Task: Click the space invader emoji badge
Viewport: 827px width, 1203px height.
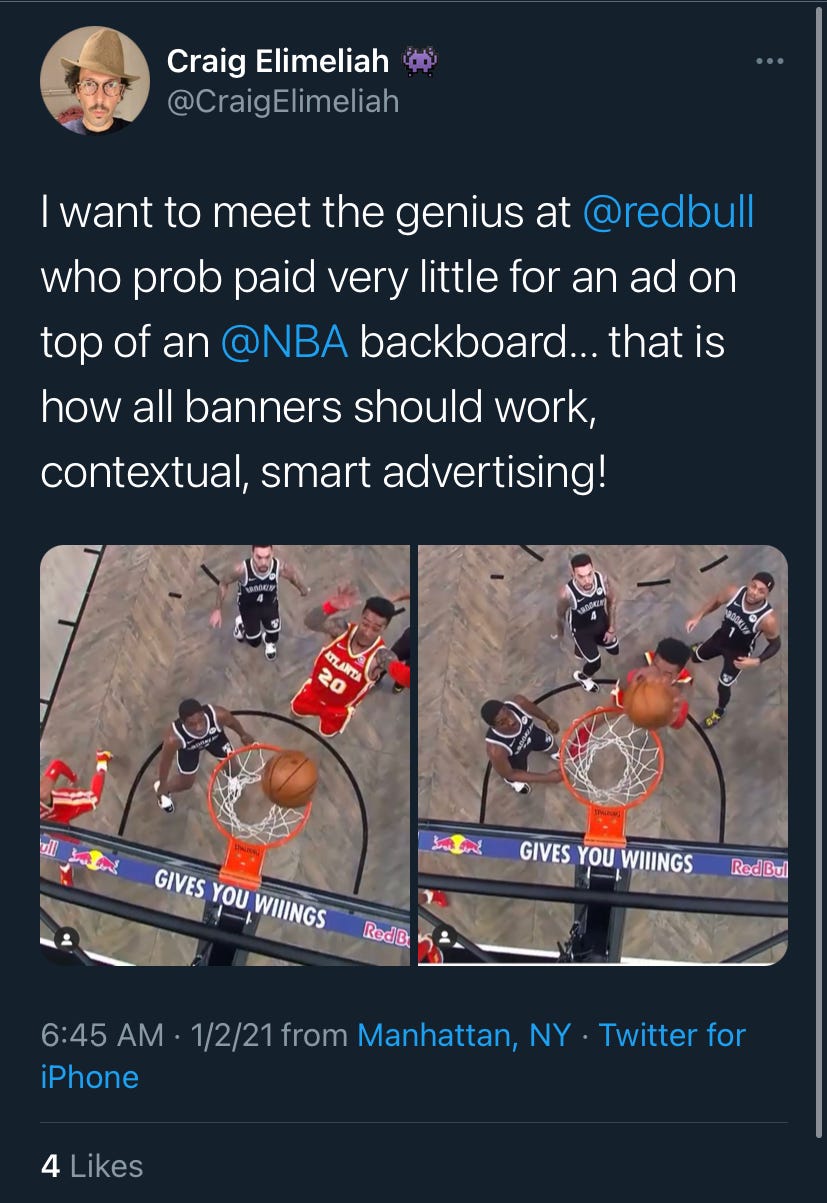Action: point(421,62)
